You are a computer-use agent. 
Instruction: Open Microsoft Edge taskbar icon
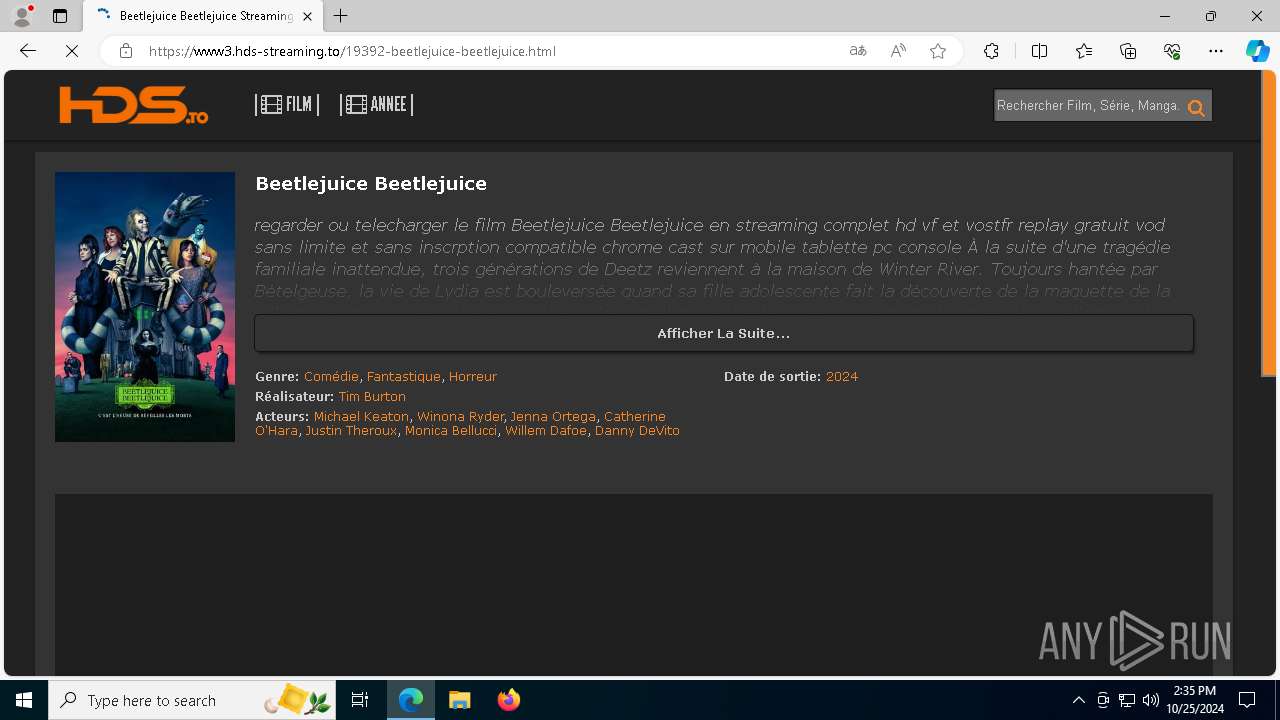[x=411, y=700]
